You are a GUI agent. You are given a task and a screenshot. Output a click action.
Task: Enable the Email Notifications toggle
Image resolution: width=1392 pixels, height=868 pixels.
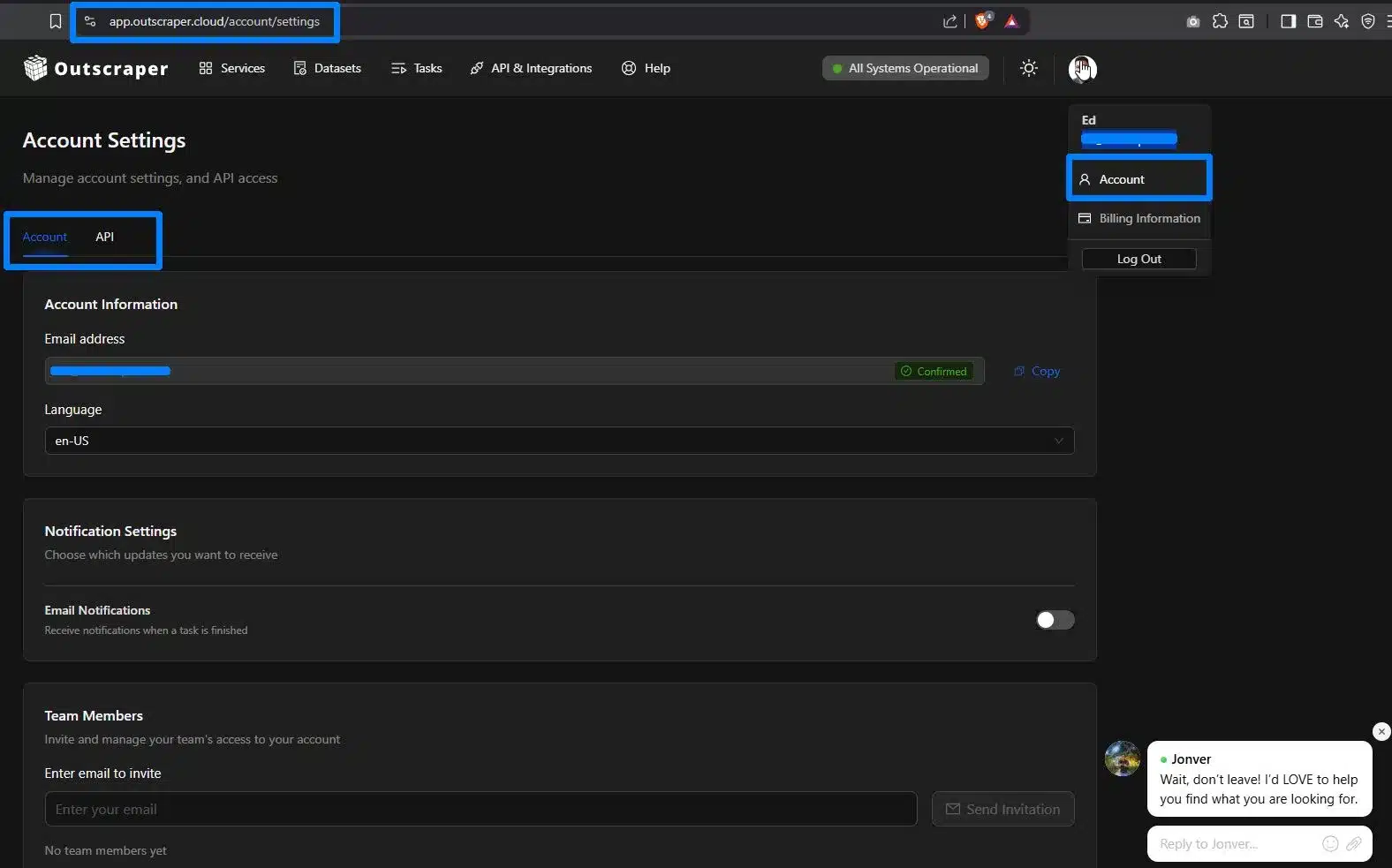click(1055, 620)
